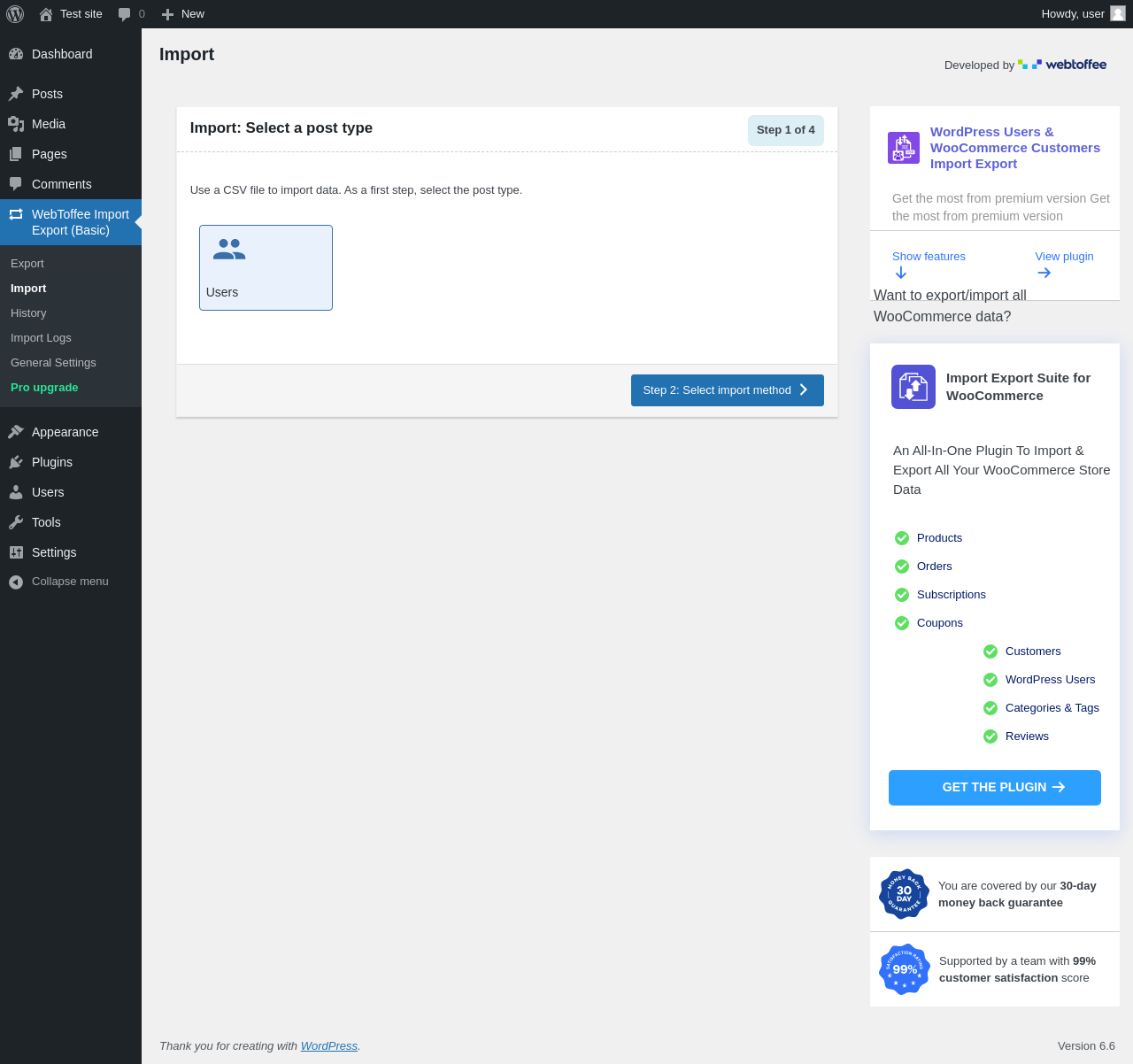Open the Pro upgrade submenu item
The height and width of the screenshot is (1064, 1133).
tap(44, 388)
